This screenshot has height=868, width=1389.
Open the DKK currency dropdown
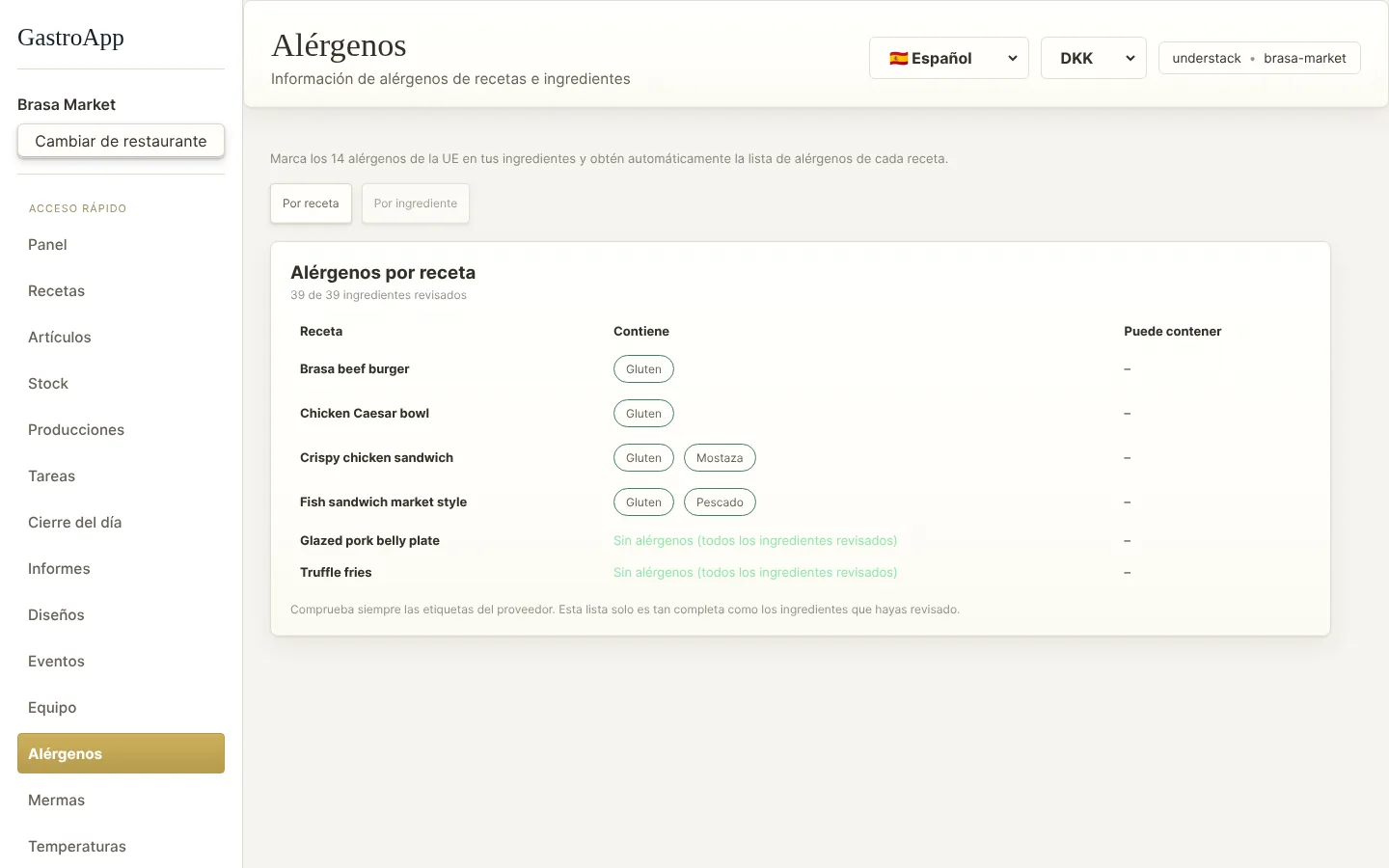click(1093, 58)
